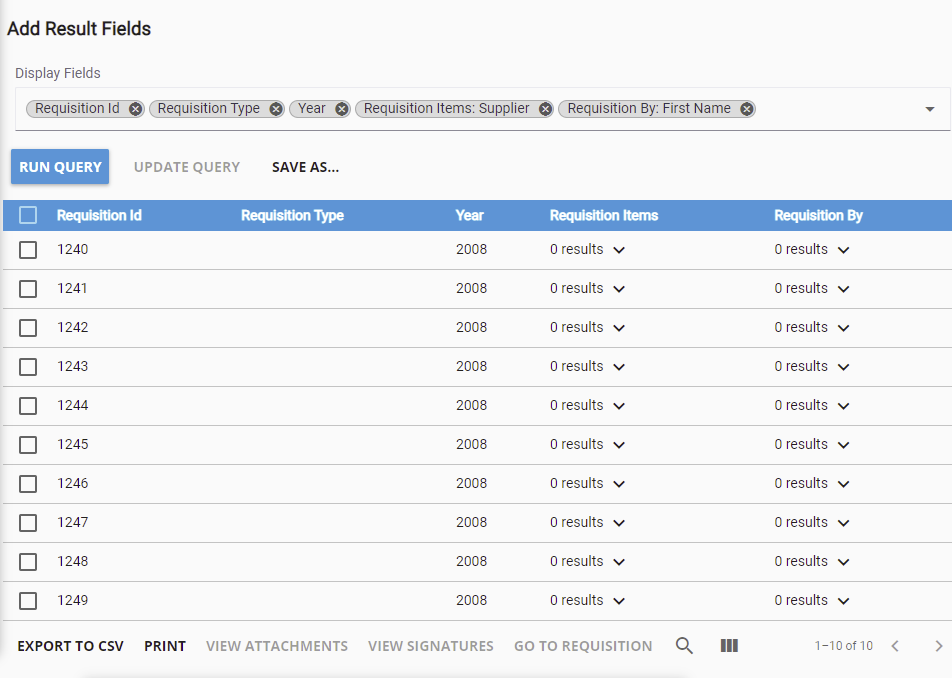The width and height of the screenshot is (952, 678).
Task: Tick the checkbox for requisition 1244
Action: 28,405
